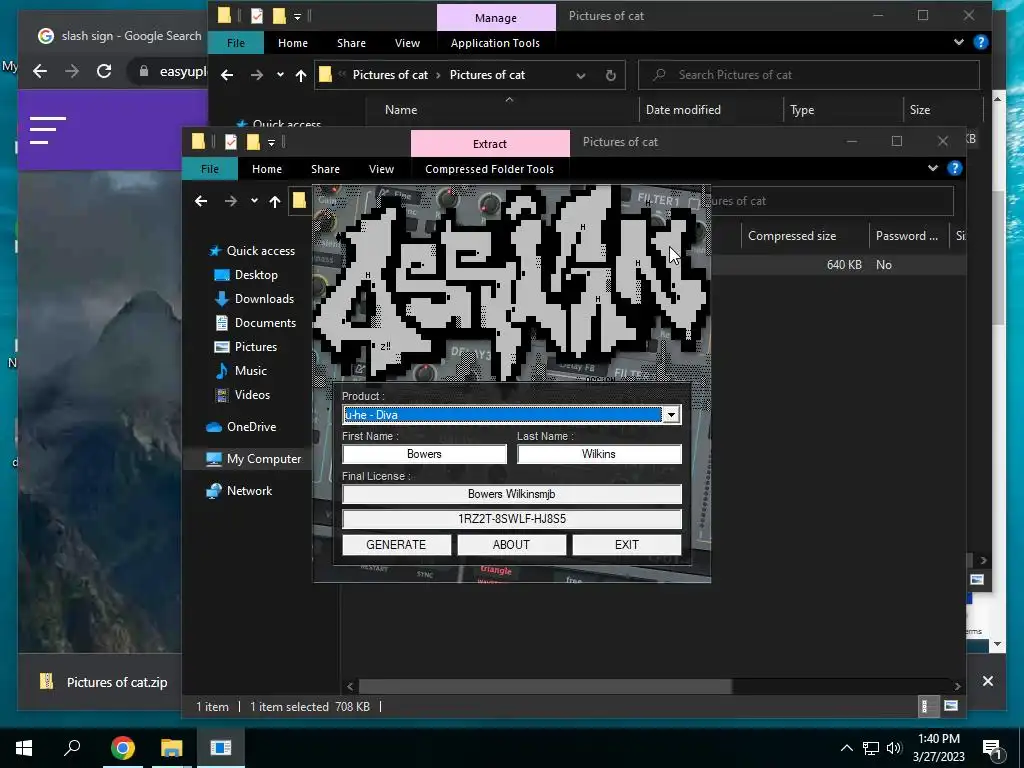Click the Bowers Wilkinsmjb license name field

pos(512,494)
